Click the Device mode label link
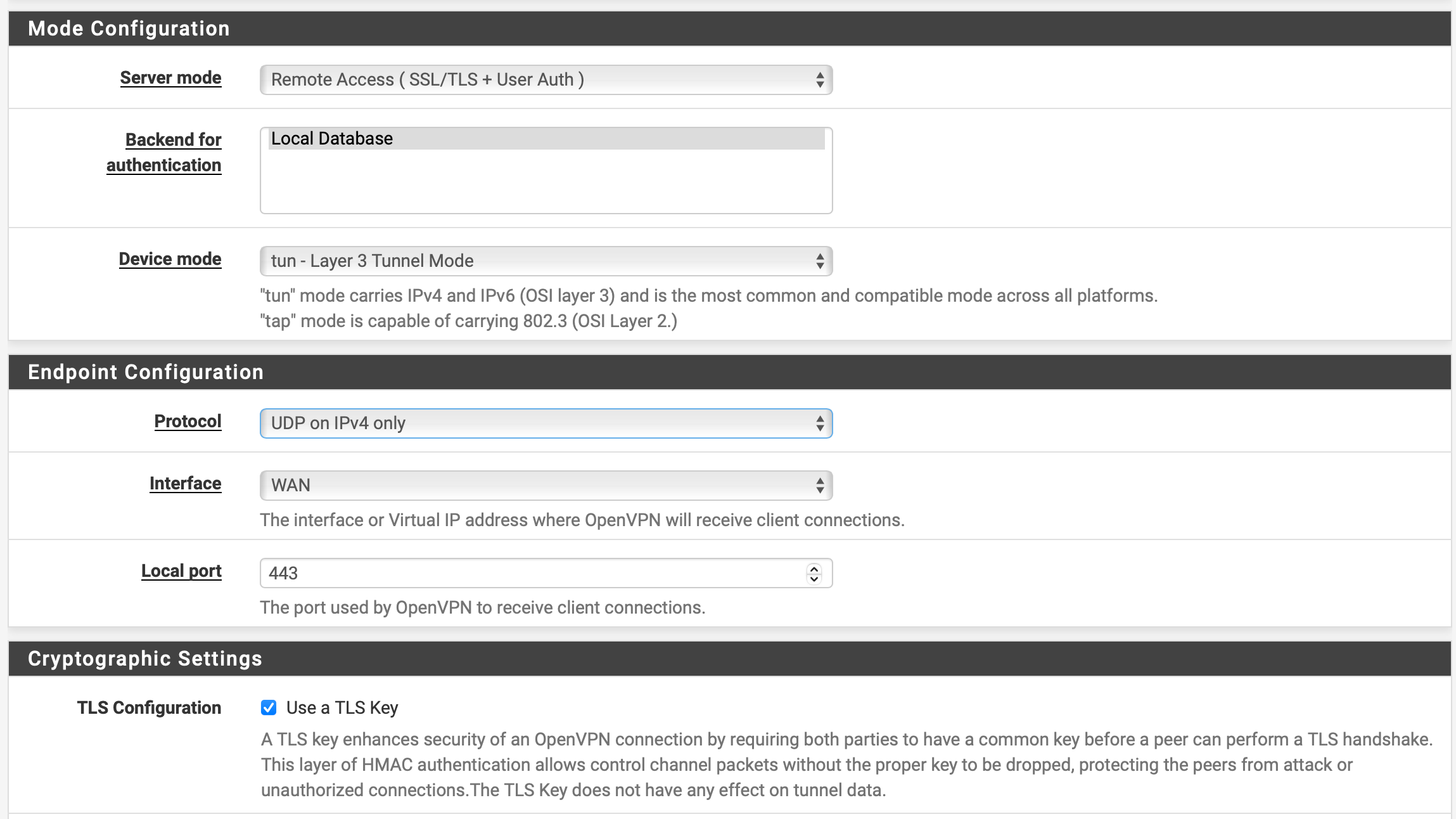The height and width of the screenshot is (819, 1456). [170, 259]
